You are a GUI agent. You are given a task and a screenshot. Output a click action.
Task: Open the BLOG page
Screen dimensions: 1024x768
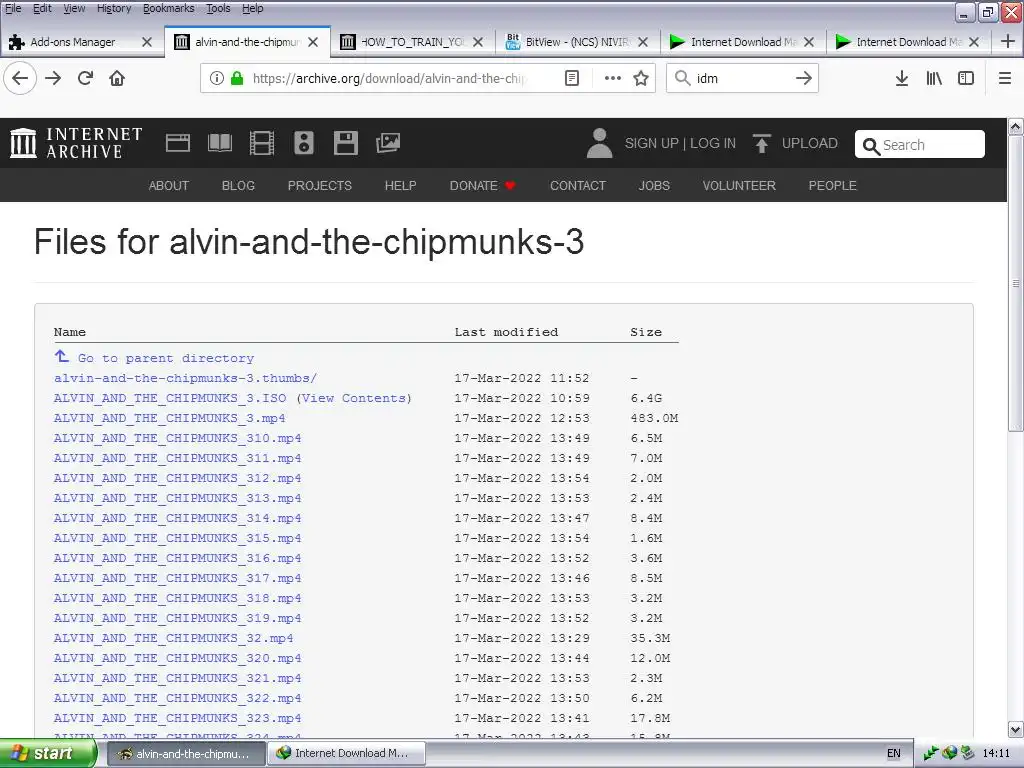tap(238, 185)
